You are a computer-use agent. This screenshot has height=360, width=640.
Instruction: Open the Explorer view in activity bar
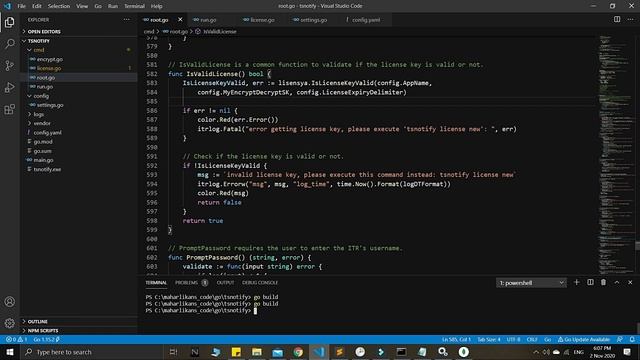(x=9, y=22)
